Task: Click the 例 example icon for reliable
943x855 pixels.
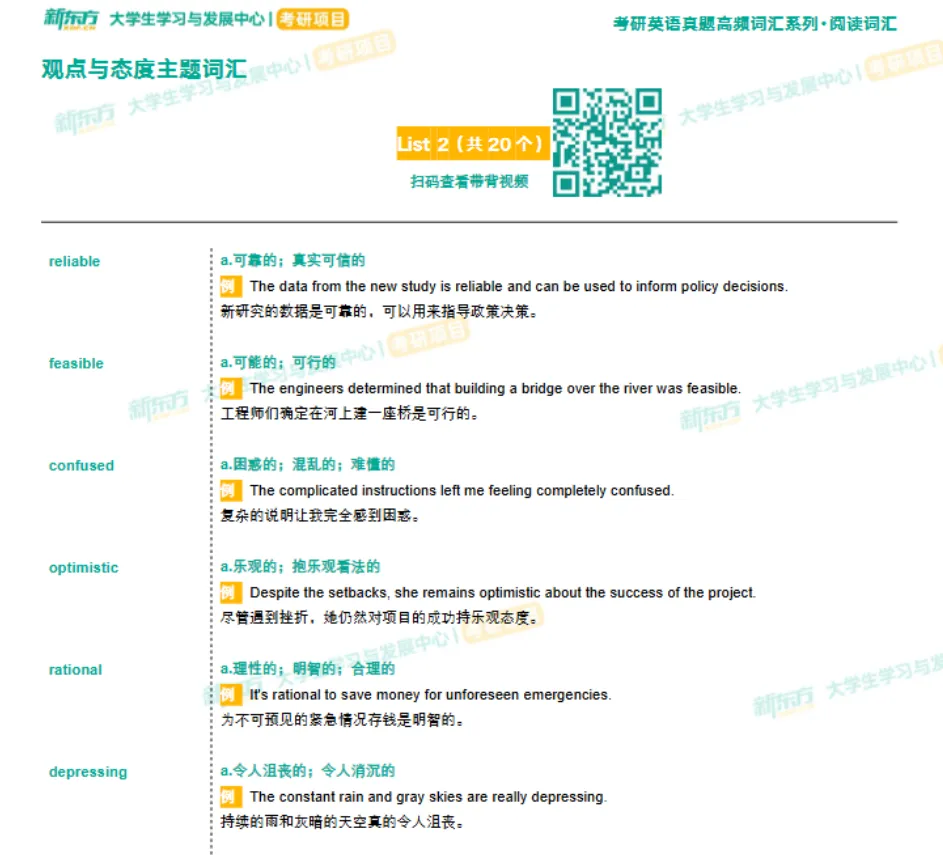Action: (x=231, y=286)
